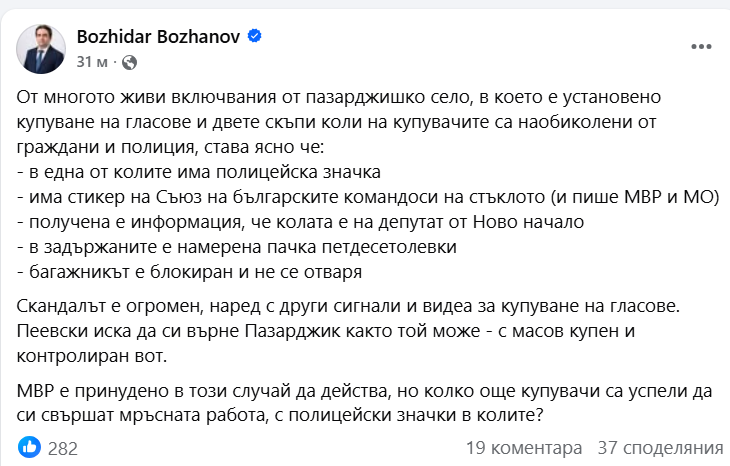The height and width of the screenshot is (466, 730).
Task: Click the line mentioning депутат от Ново начало
Action: (x=300, y=222)
